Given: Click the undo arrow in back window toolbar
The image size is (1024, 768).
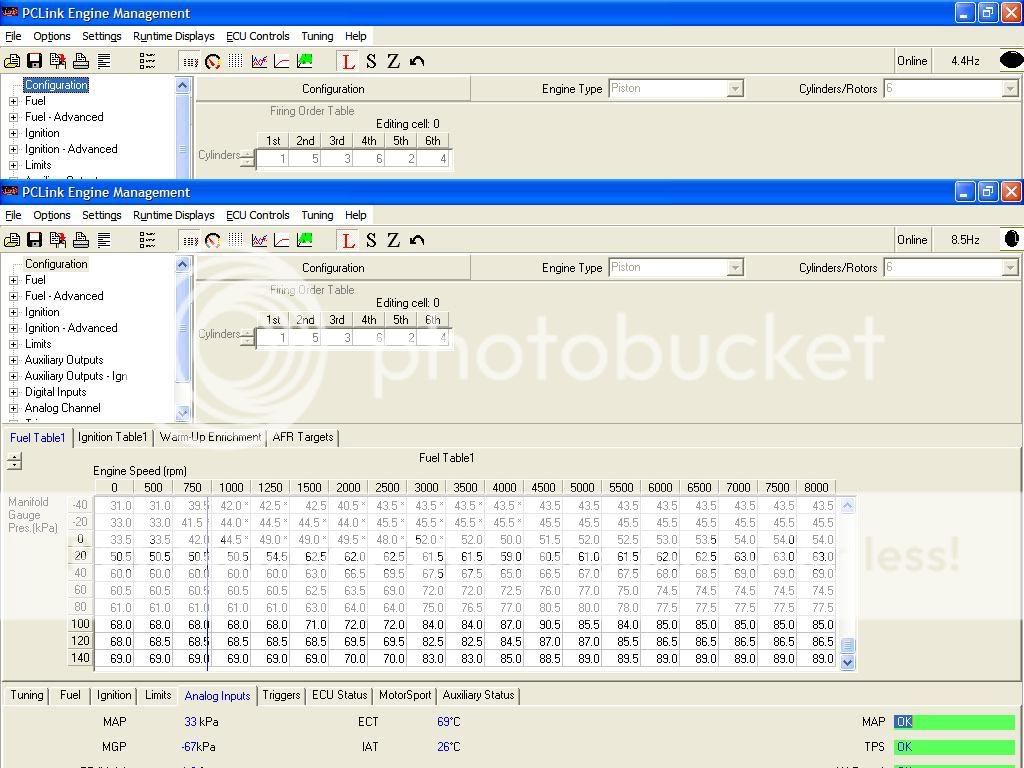Looking at the screenshot, I should (x=417, y=61).
